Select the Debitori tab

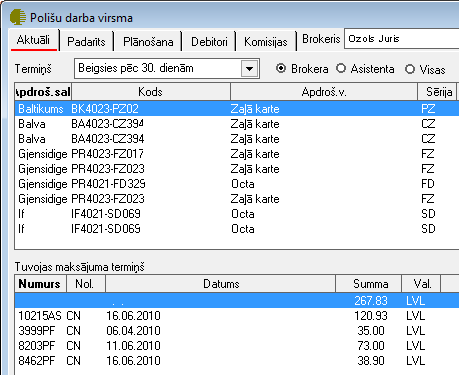pos(209,42)
